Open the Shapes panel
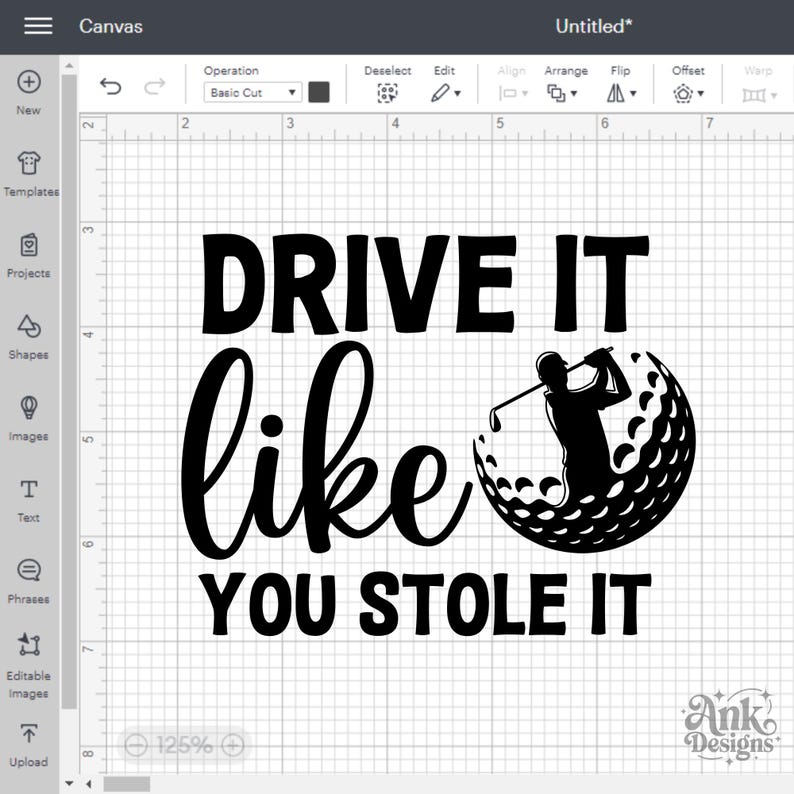The height and width of the screenshot is (794, 794). [x=29, y=337]
